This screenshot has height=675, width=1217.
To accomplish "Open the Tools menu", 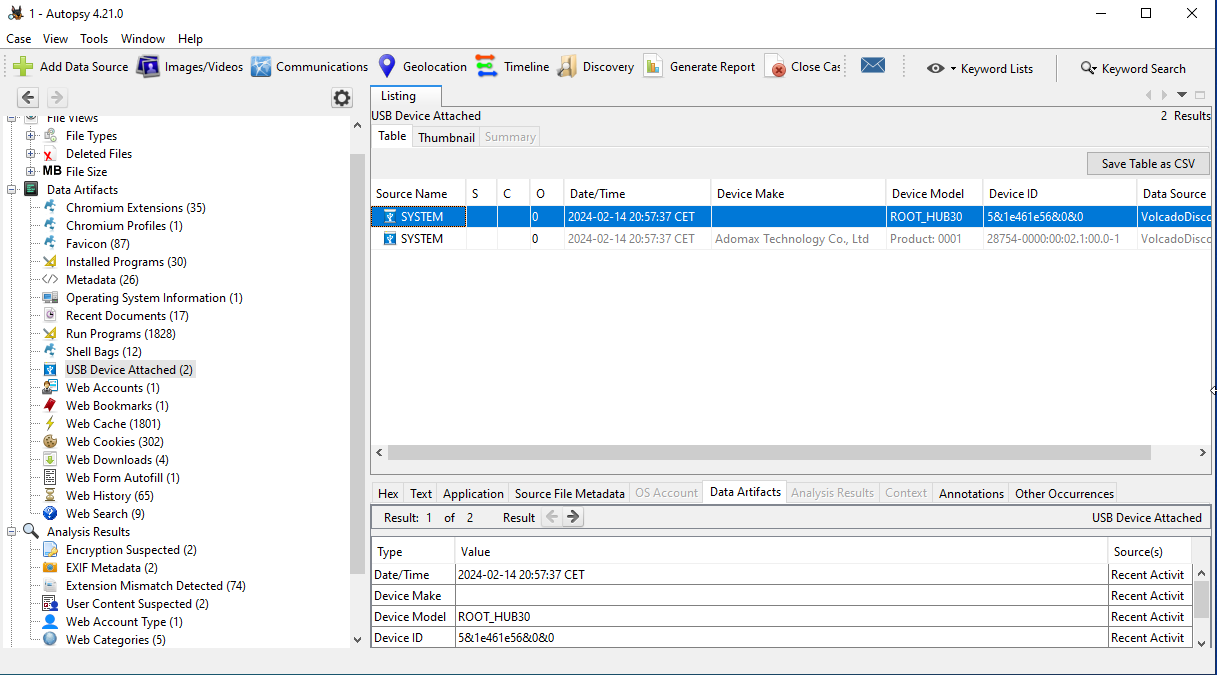I will (x=94, y=39).
